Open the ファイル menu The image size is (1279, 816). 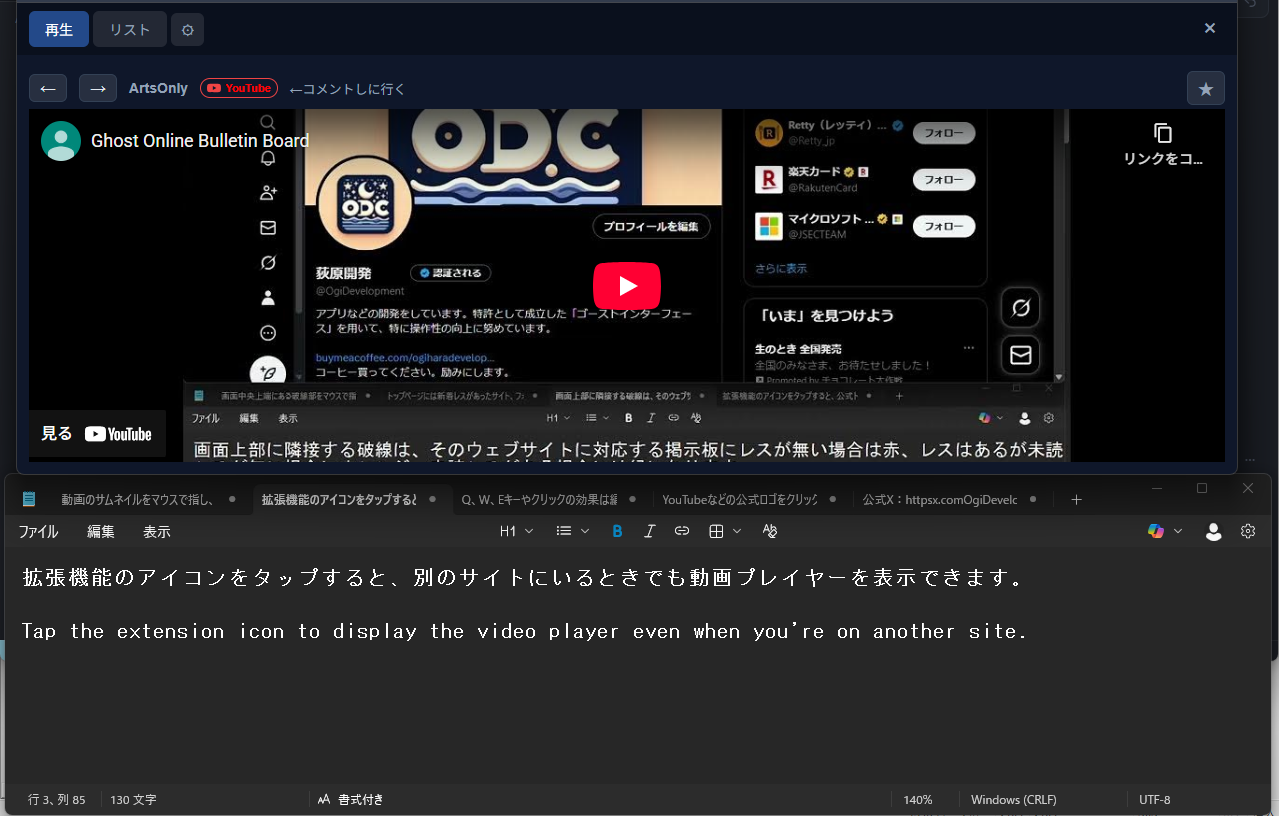[x=38, y=531]
